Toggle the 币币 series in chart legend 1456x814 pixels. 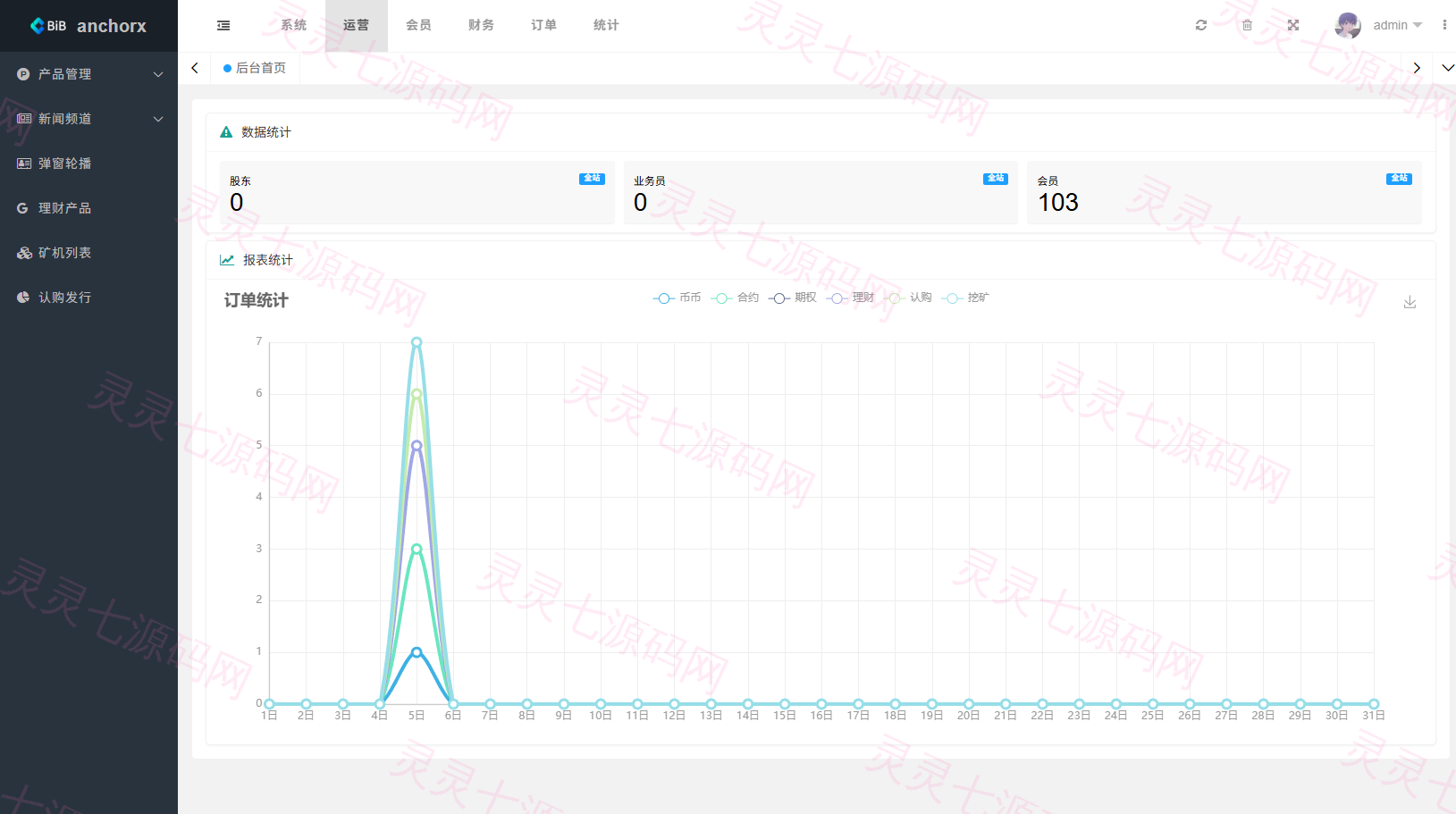(x=678, y=298)
